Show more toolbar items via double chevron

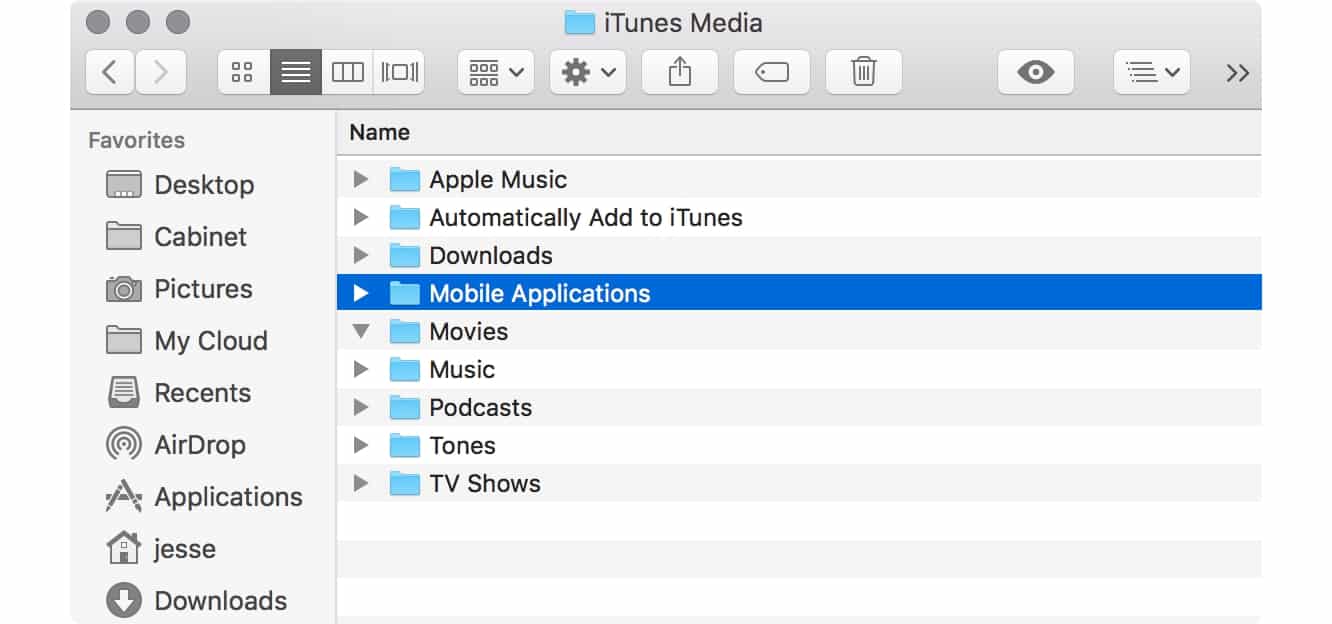(1238, 73)
